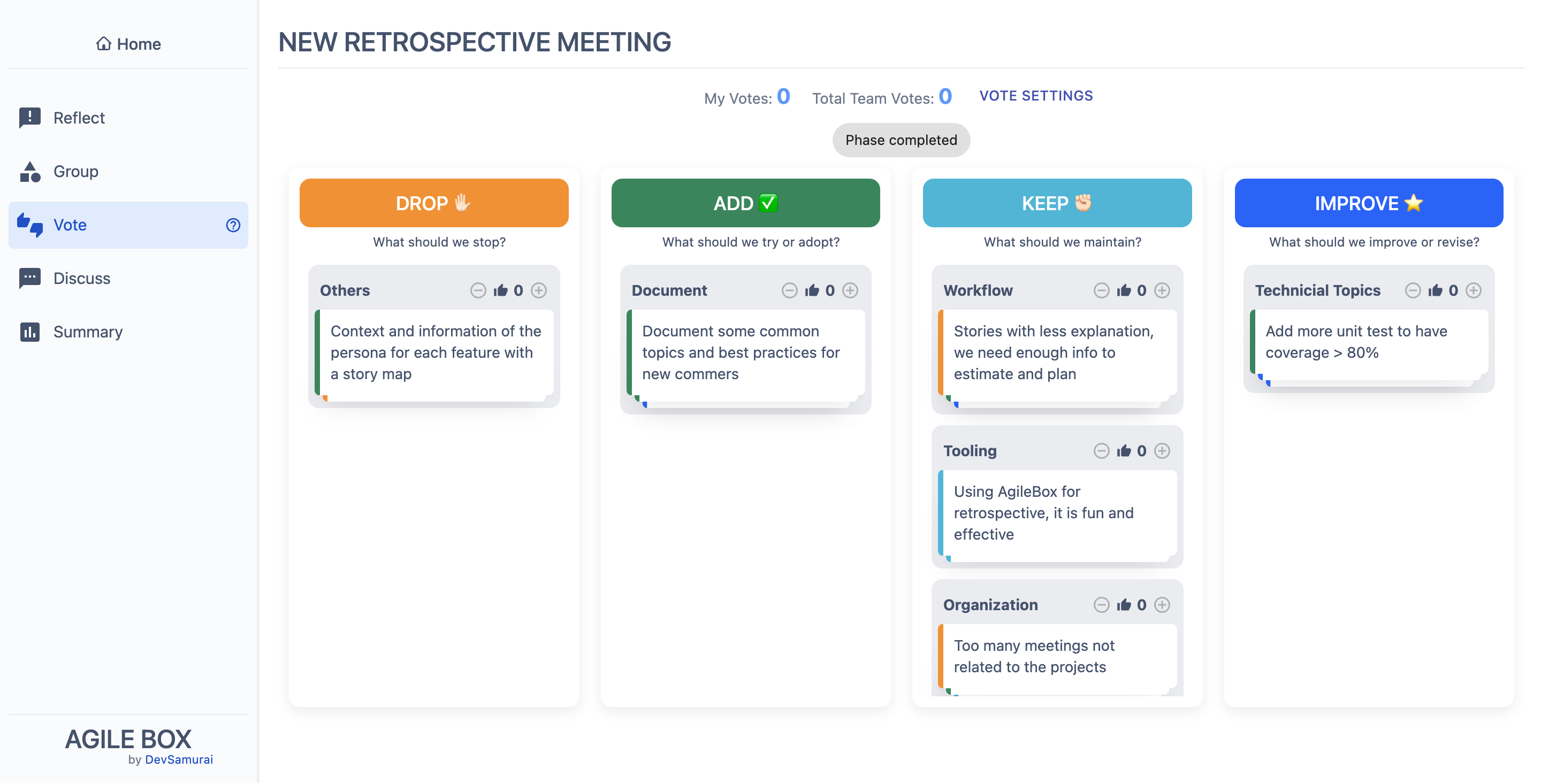This screenshot has width=1541, height=784.
Task: Remove a vote from the Organization group
Action: [x=1101, y=605]
